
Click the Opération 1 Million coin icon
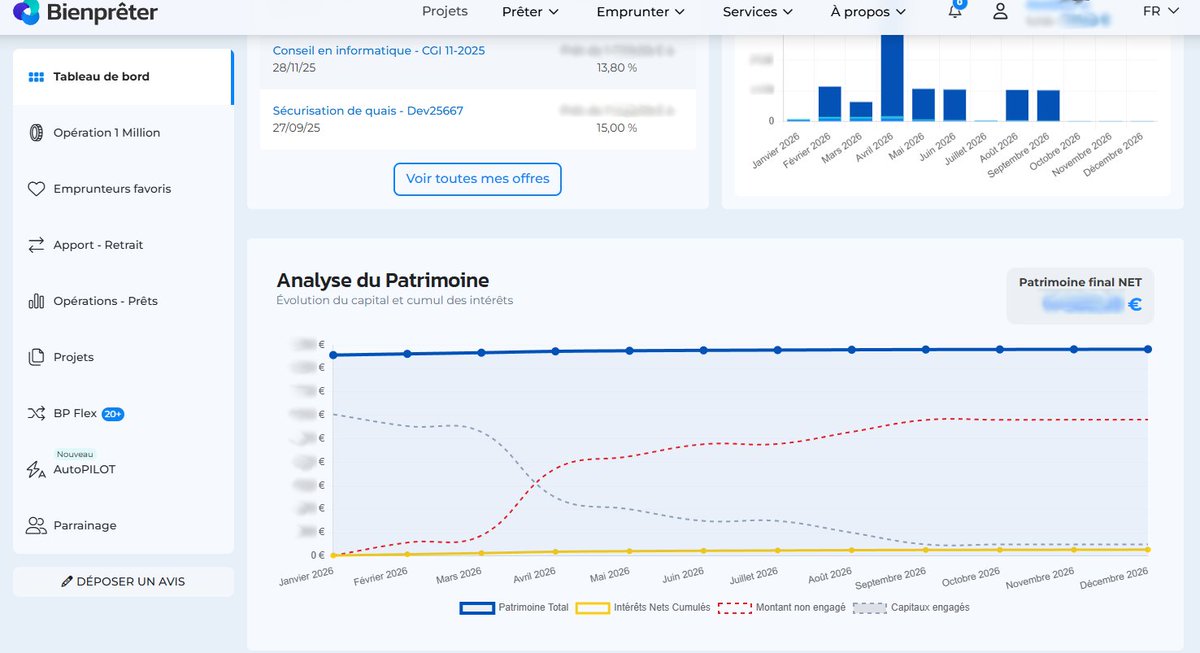pyautogui.click(x=37, y=133)
